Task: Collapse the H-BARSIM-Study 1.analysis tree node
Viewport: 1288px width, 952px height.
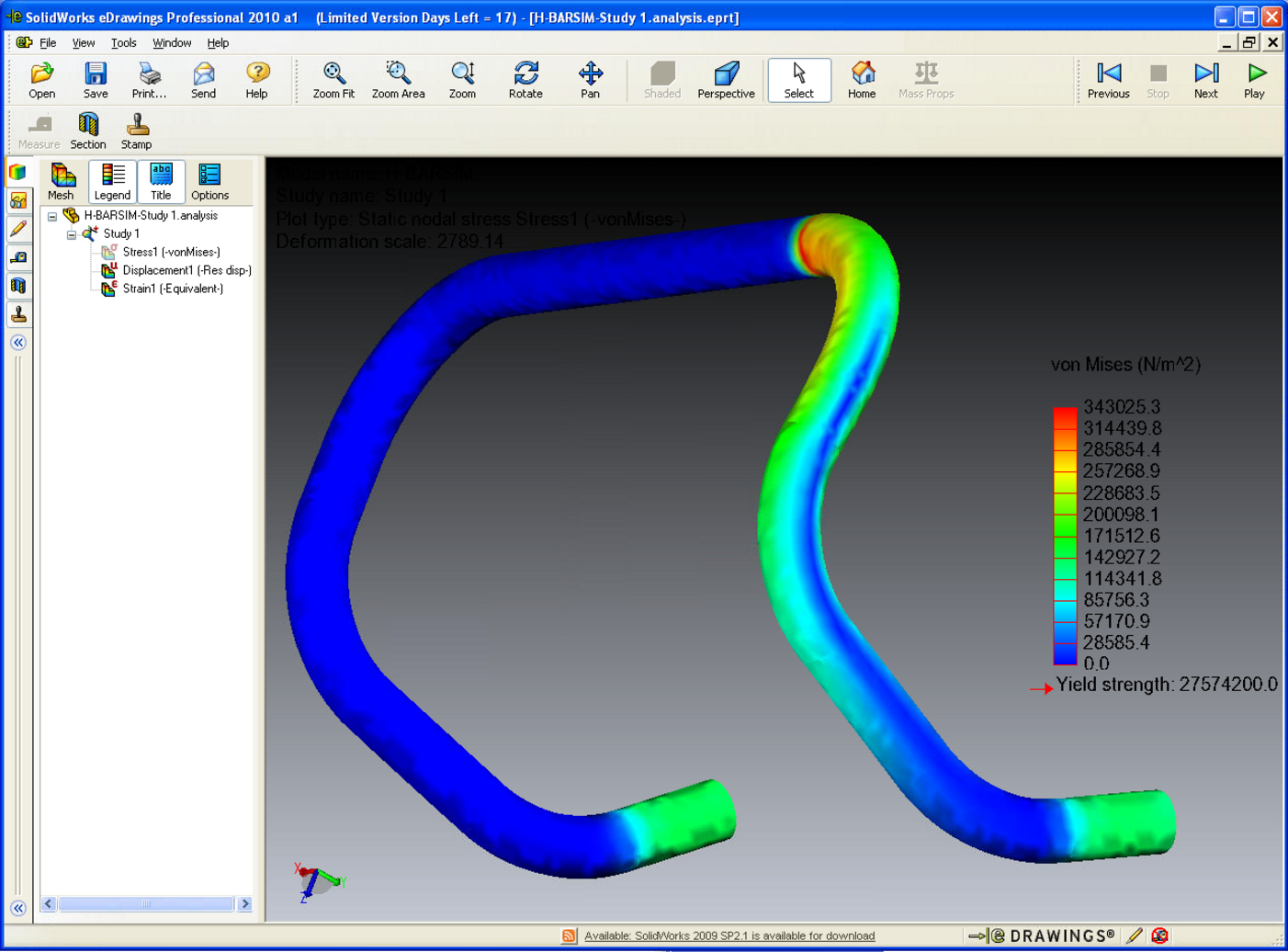Action: click(x=52, y=217)
